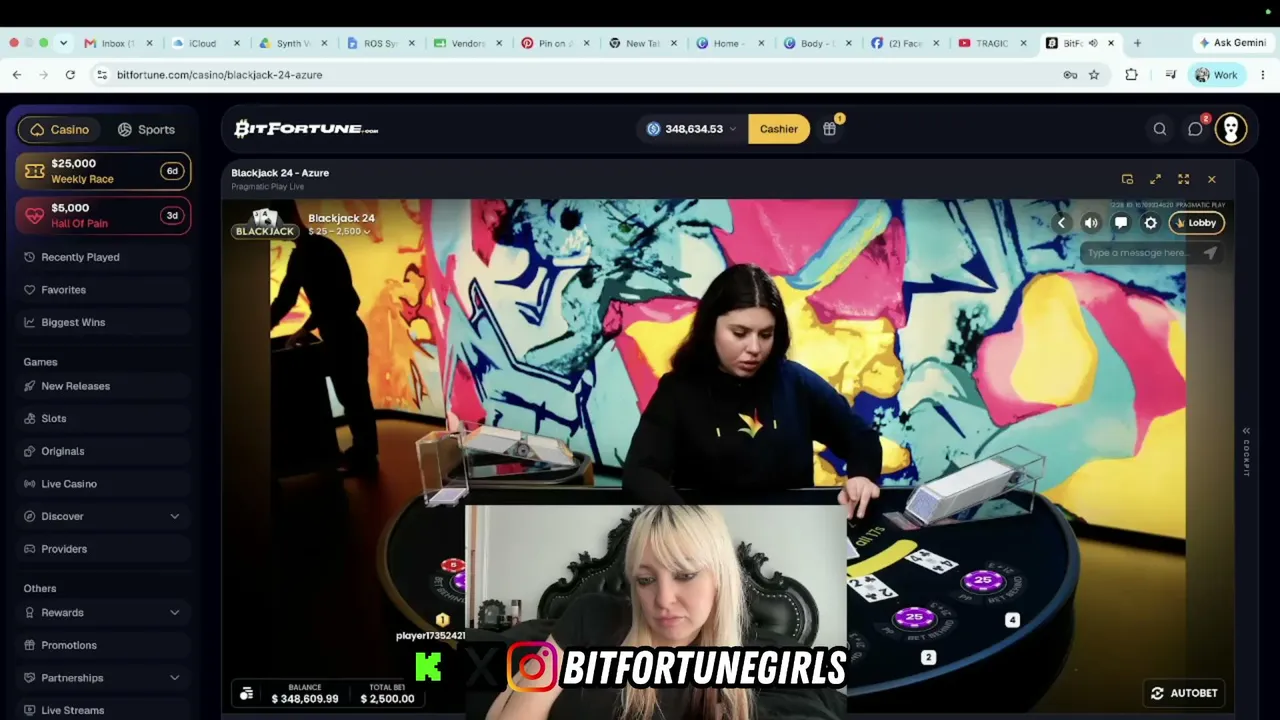Close the Blackjack 24 game panel

[x=1211, y=179]
